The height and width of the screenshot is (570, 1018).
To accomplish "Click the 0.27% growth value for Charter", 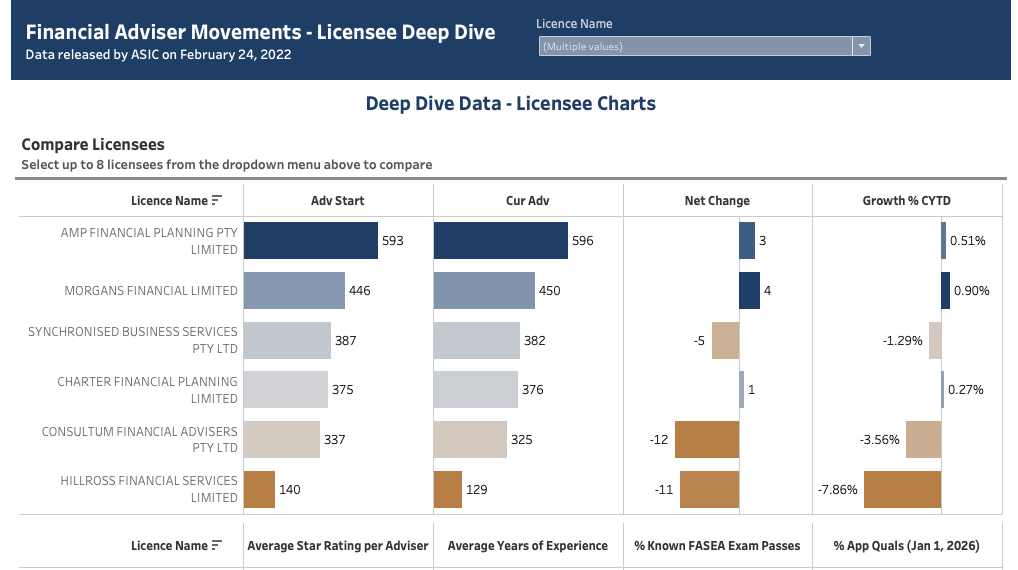I will click(966, 390).
